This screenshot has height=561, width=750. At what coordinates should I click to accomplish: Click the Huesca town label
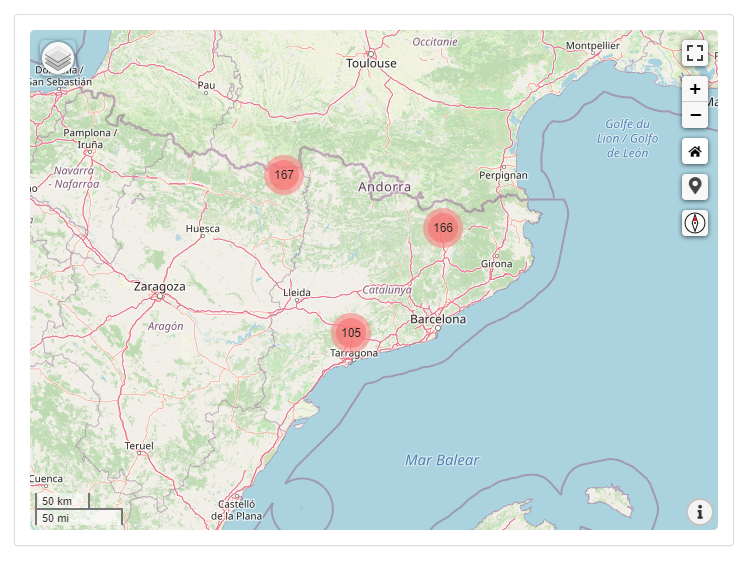point(202,229)
